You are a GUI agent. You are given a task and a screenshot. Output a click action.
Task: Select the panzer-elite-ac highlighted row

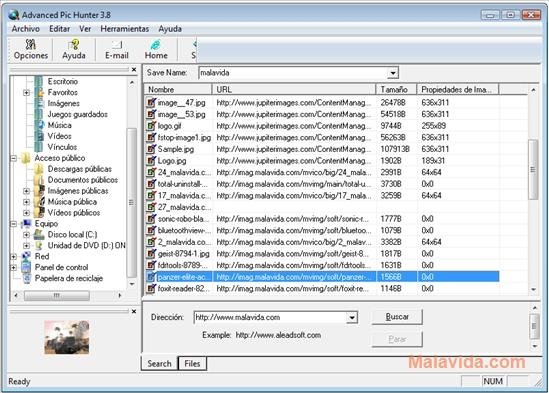coord(322,277)
